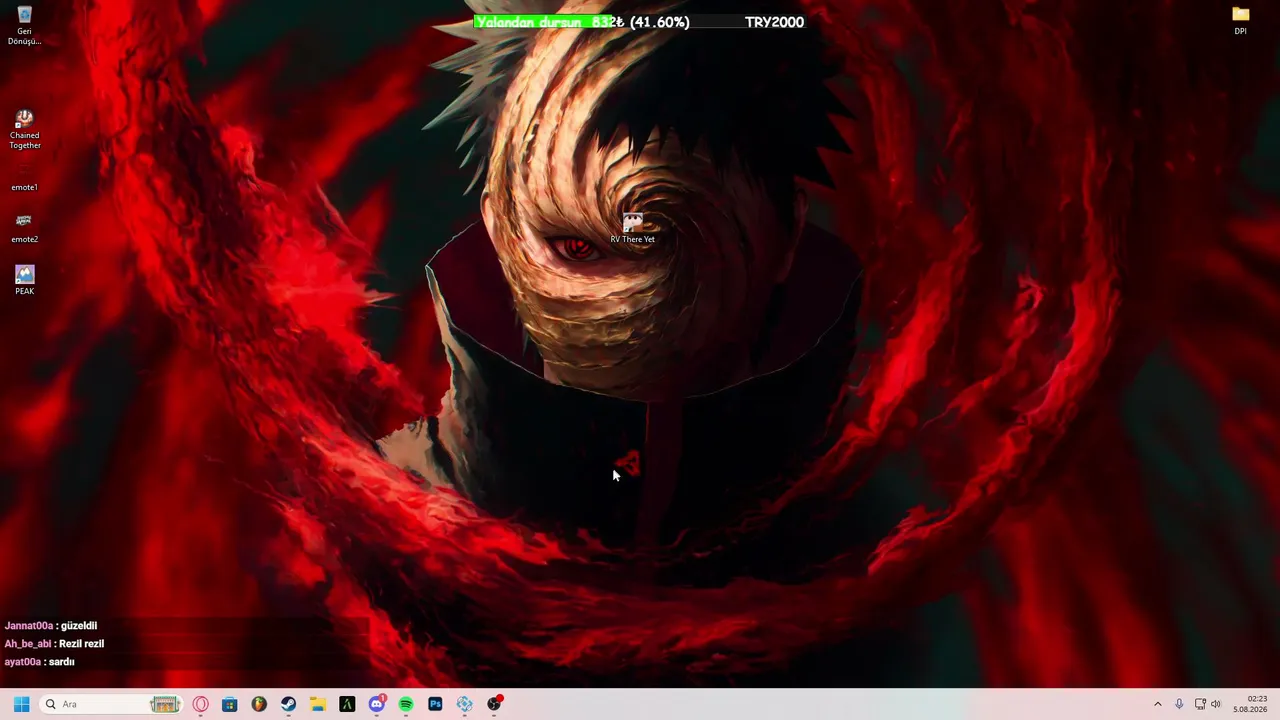Open Microsoft Store from the taskbar

pyautogui.click(x=229, y=704)
